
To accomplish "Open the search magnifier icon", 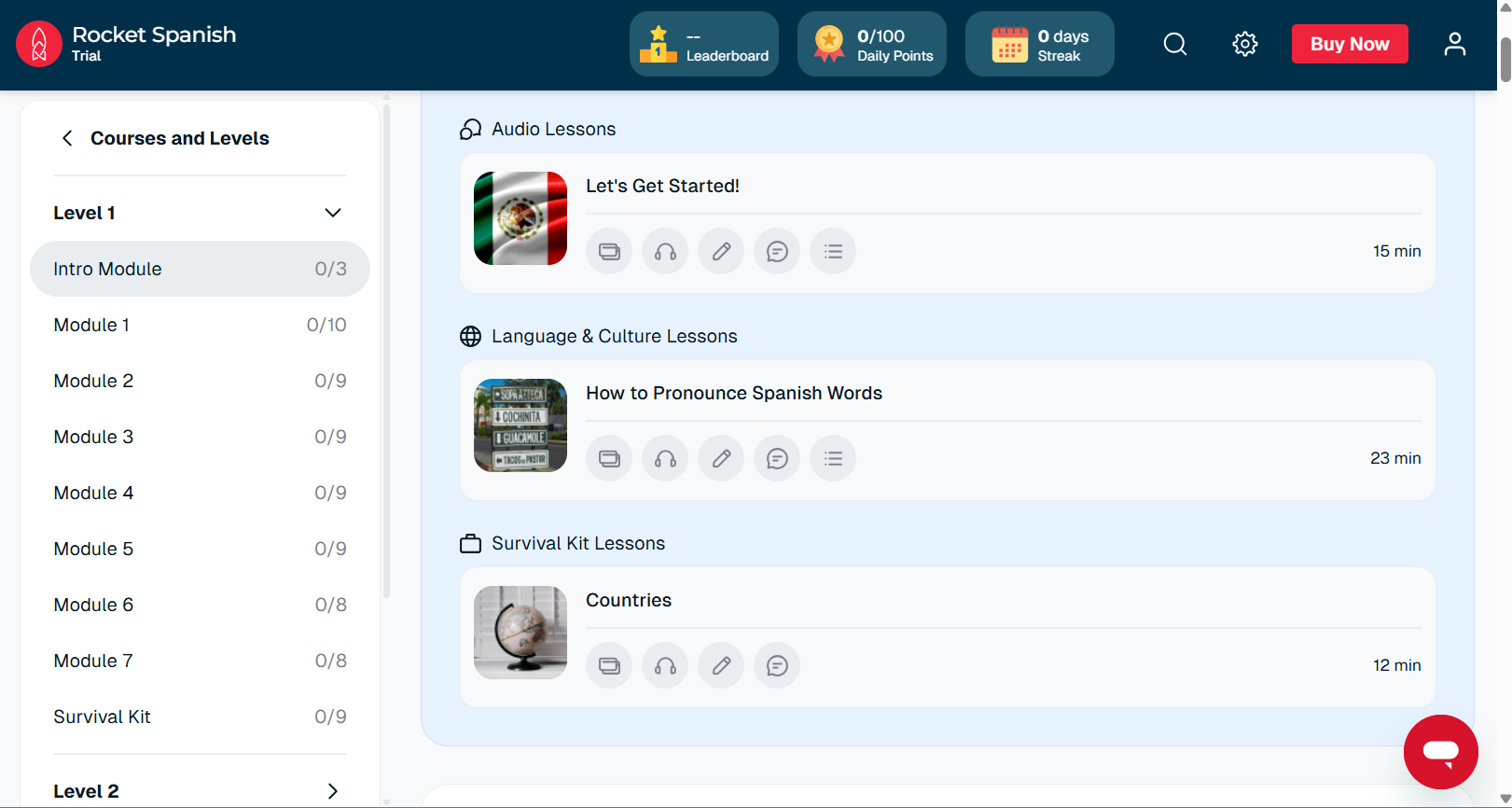I will coord(1175,44).
